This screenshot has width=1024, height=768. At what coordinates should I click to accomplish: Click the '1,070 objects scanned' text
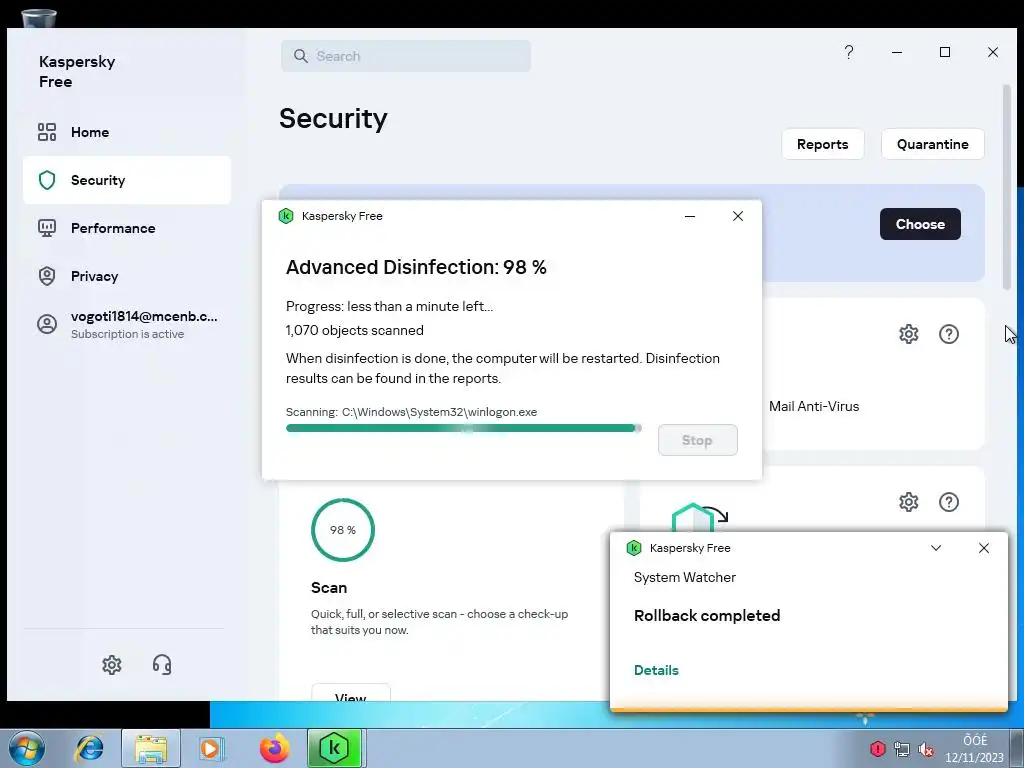pyautogui.click(x=355, y=330)
